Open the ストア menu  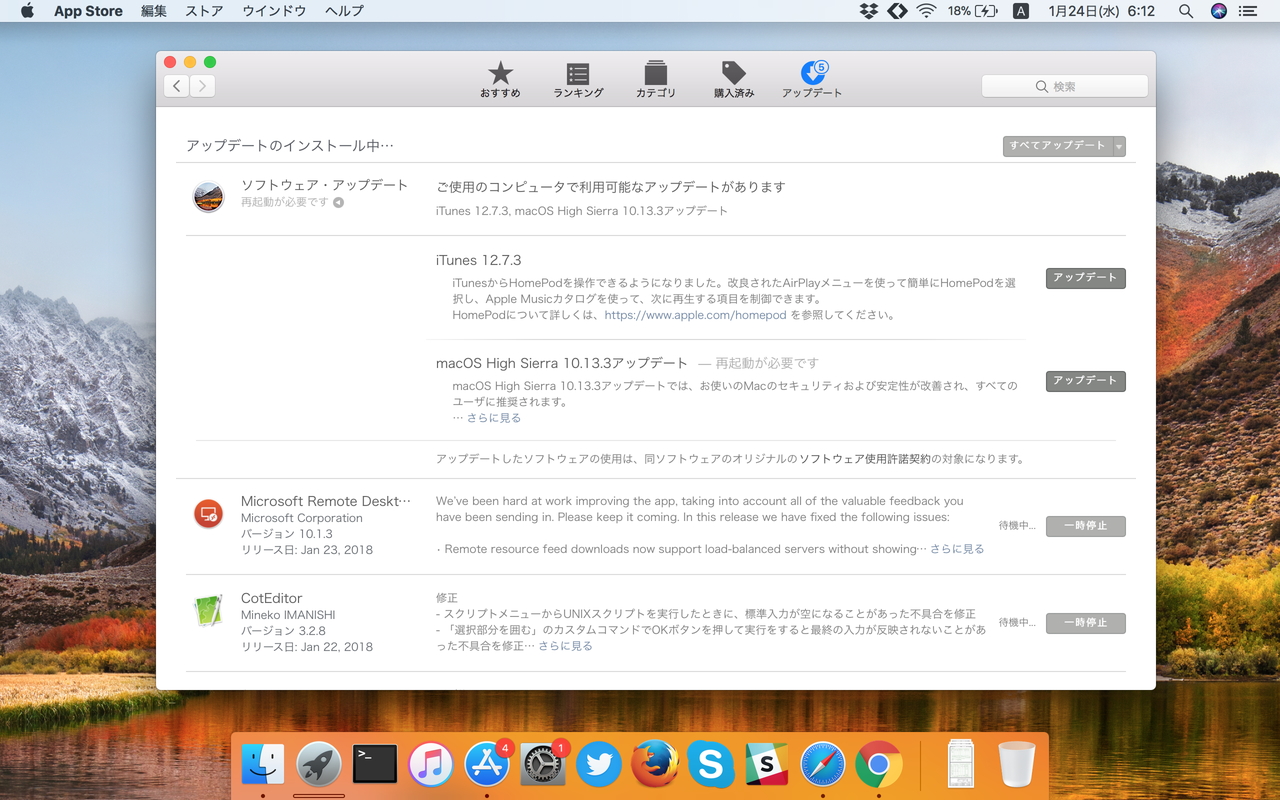pos(203,11)
